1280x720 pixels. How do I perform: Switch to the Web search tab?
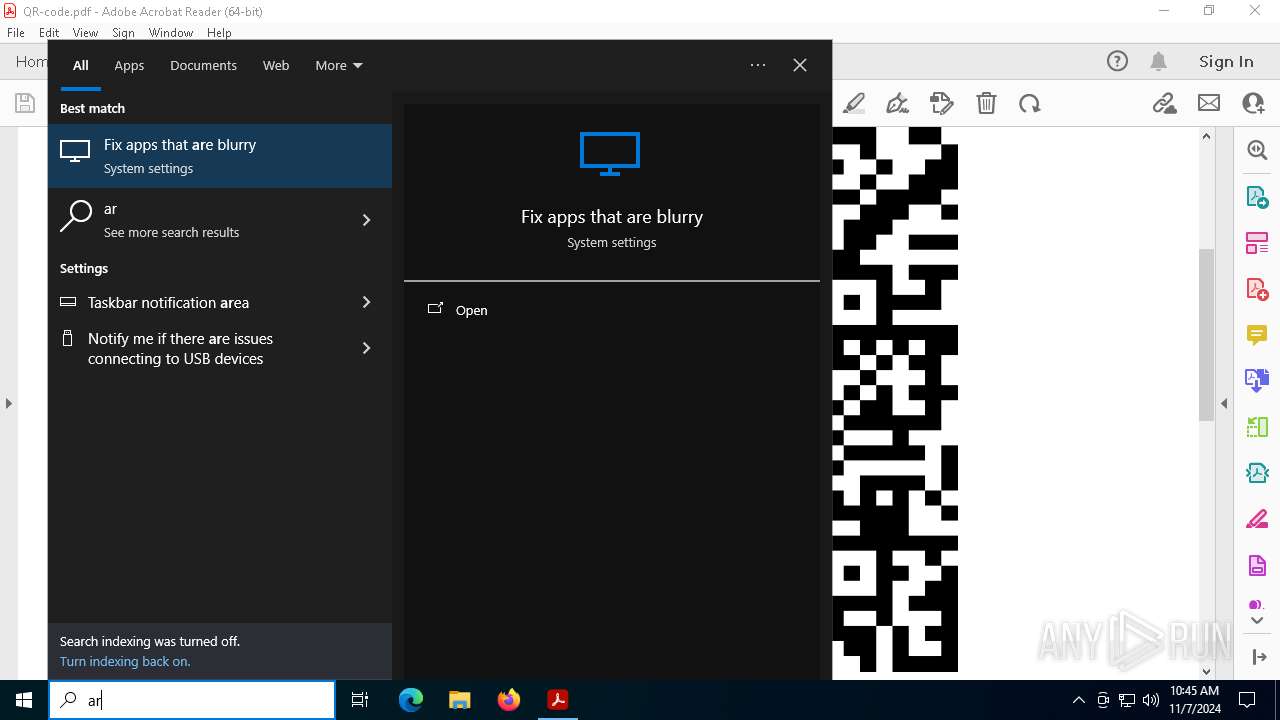click(276, 65)
